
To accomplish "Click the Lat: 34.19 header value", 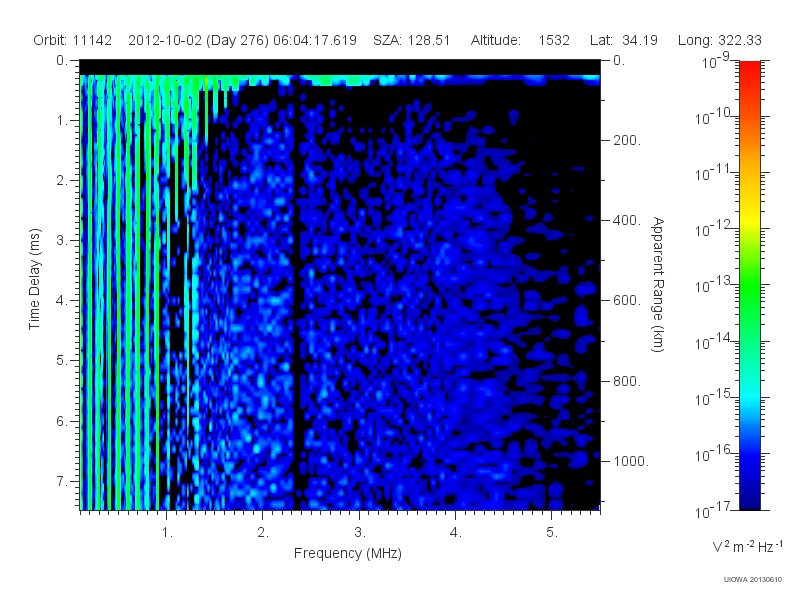I will [x=623, y=40].
